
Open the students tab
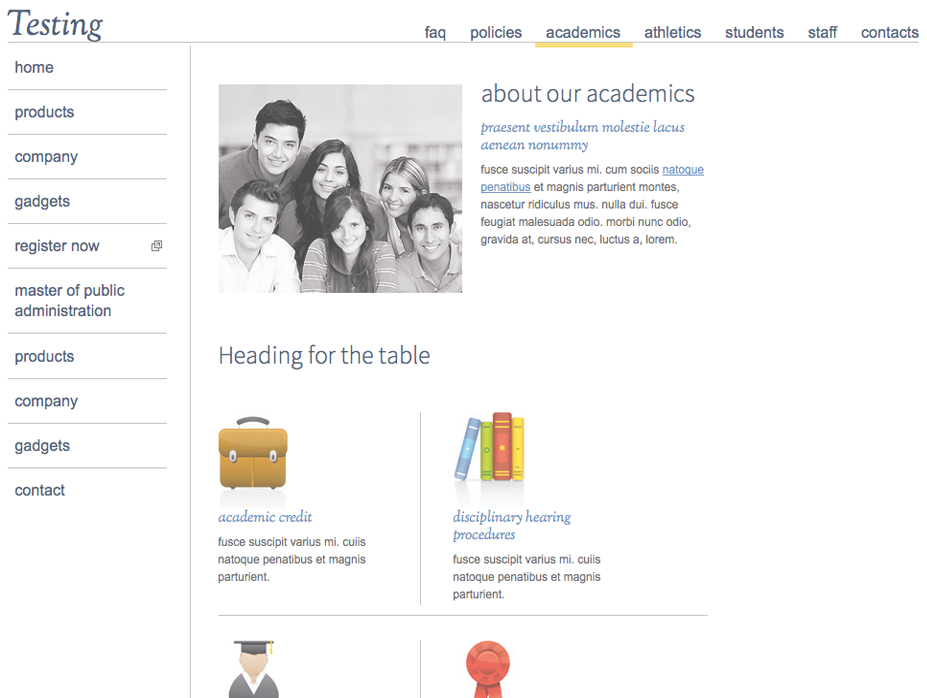coord(754,32)
